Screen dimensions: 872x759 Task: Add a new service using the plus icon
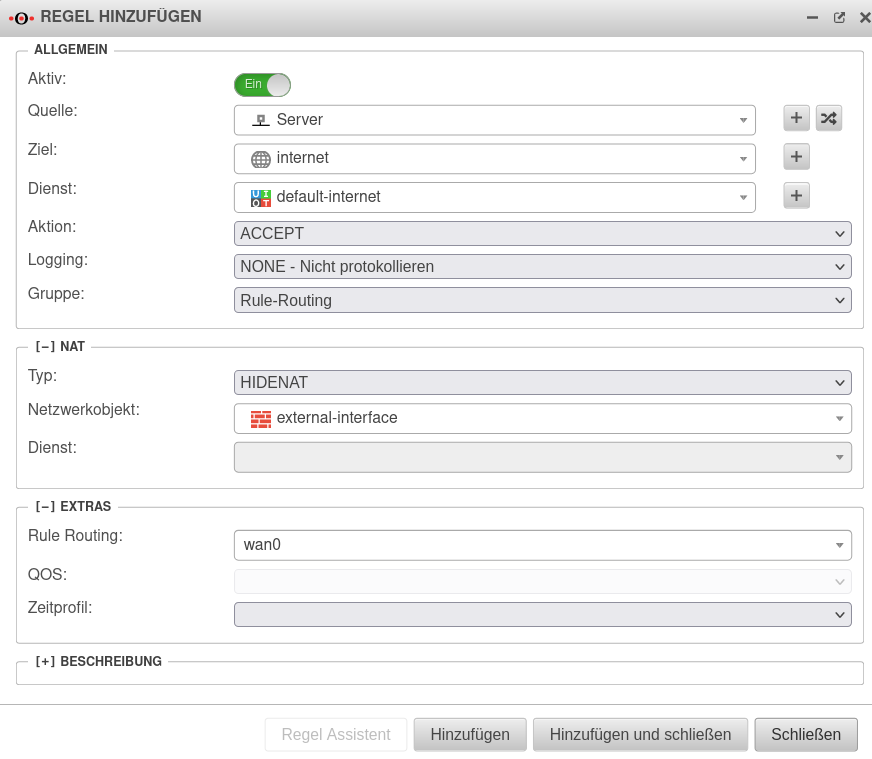point(795,195)
